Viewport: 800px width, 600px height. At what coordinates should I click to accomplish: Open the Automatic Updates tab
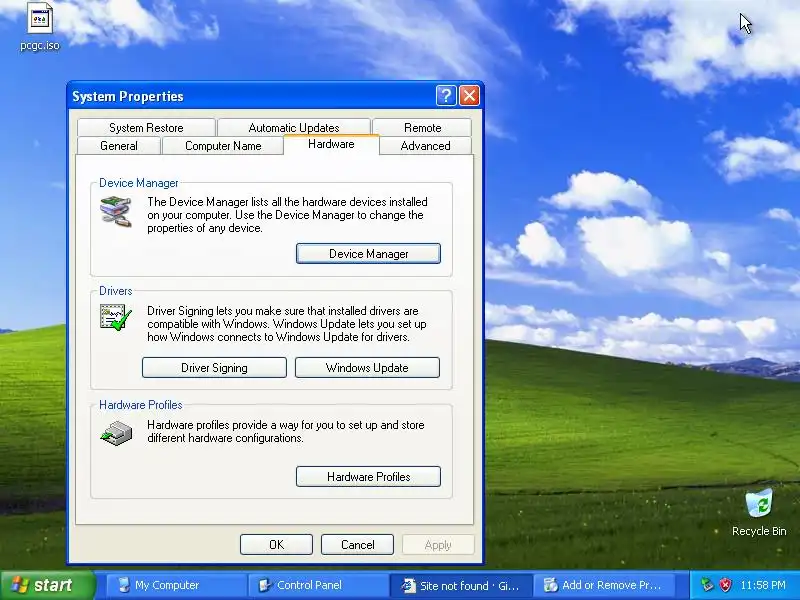(294, 128)
